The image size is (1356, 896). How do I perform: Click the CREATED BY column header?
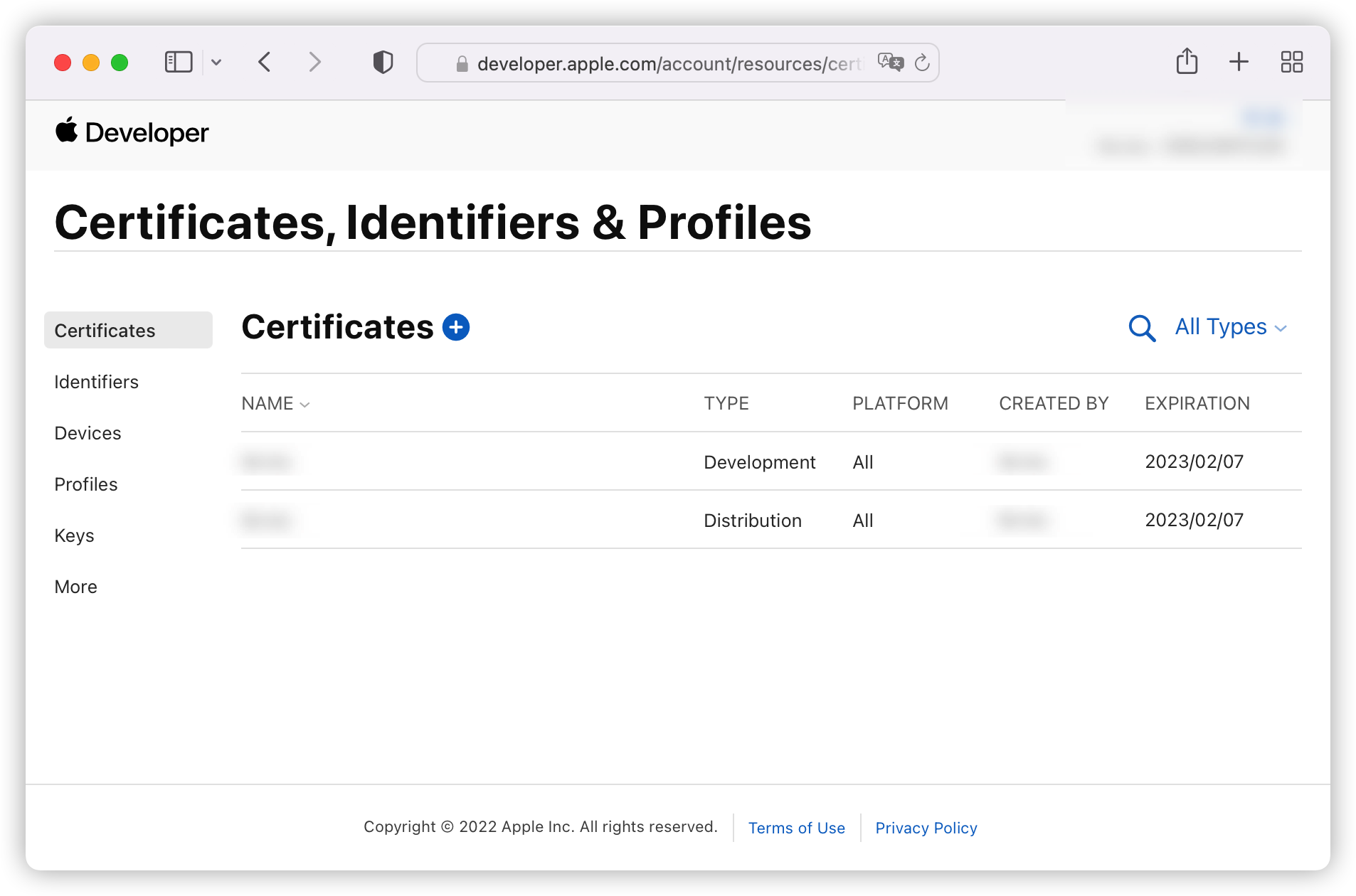click(x=1054, y=403)
